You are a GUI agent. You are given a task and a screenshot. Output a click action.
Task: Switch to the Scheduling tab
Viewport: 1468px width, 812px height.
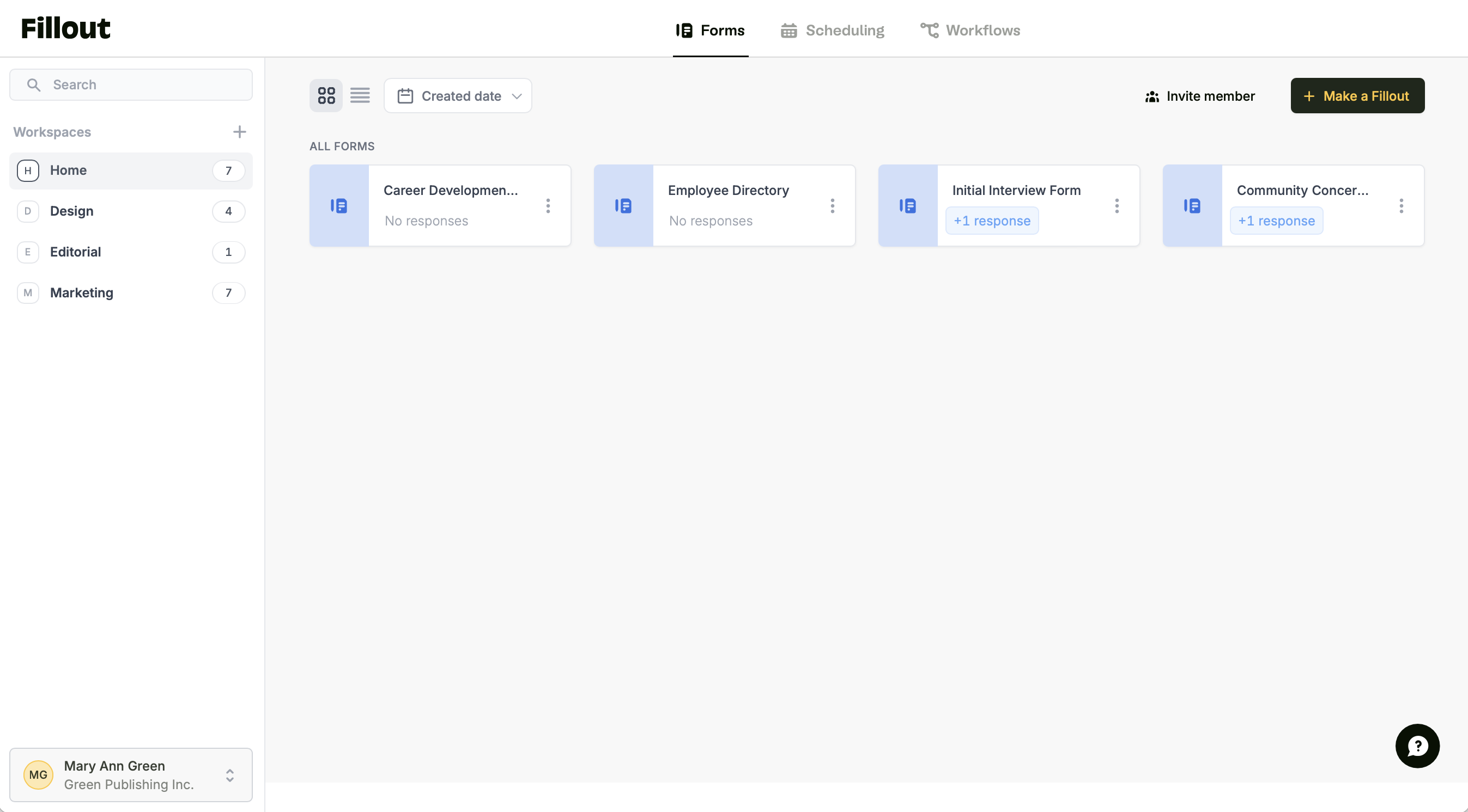tap(833, 30)
